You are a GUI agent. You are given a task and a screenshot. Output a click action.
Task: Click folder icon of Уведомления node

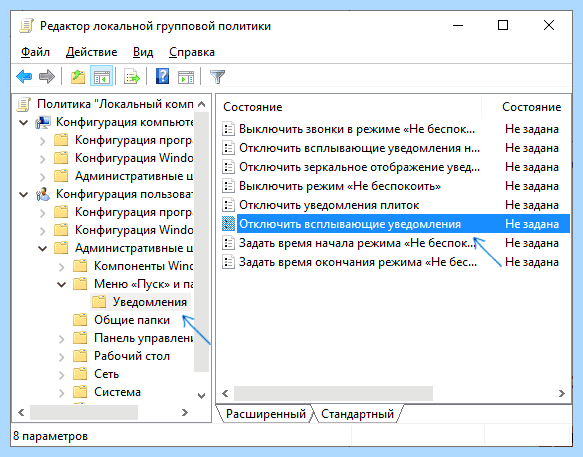(99, 302)
